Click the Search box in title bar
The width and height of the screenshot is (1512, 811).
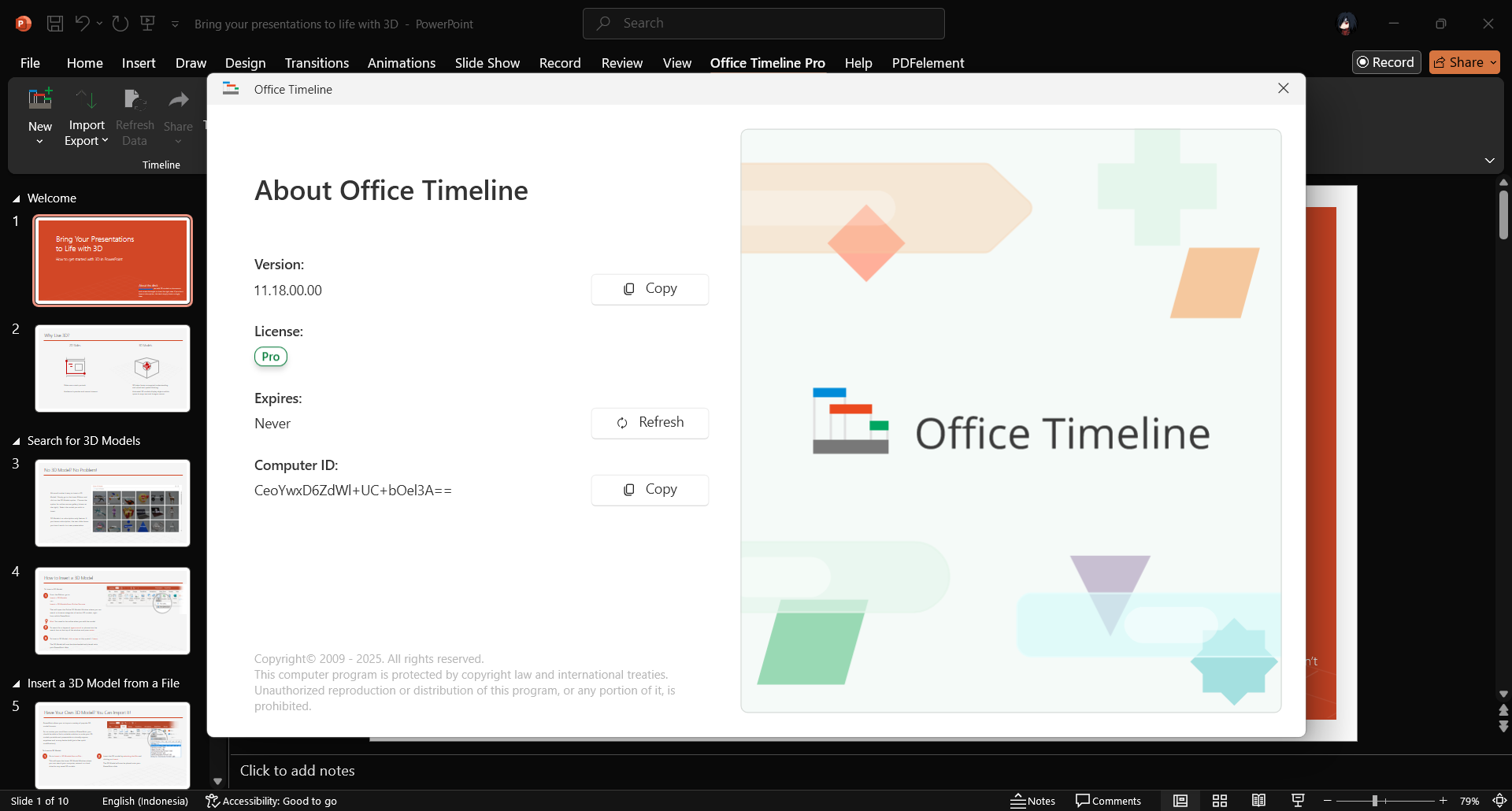coord(764,24)
